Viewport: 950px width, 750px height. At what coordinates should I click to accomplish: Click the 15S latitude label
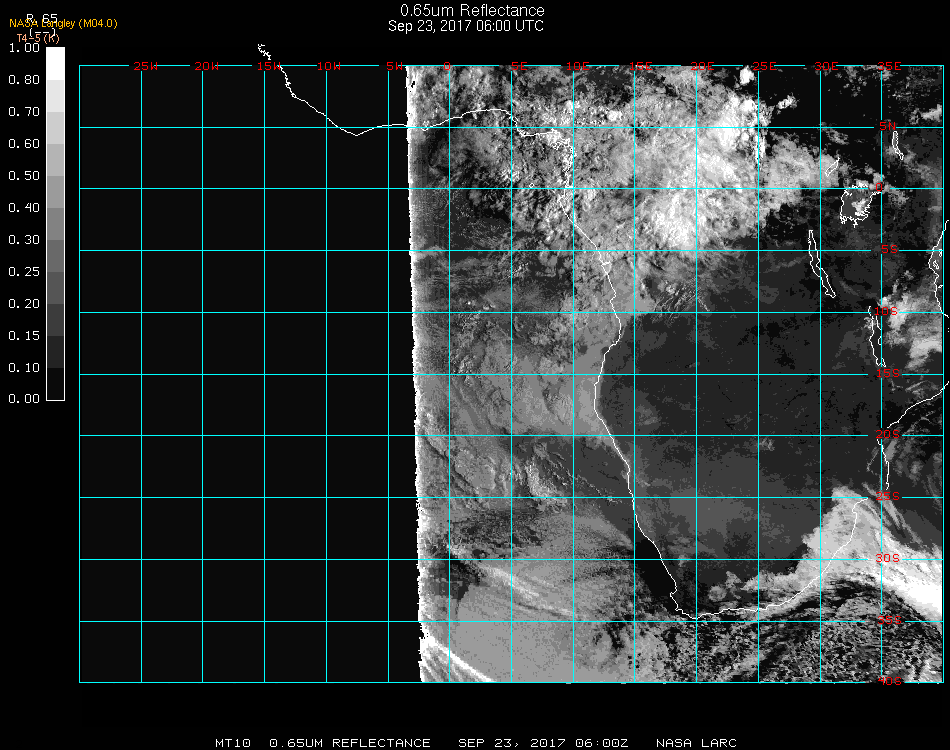pos(888,374)
